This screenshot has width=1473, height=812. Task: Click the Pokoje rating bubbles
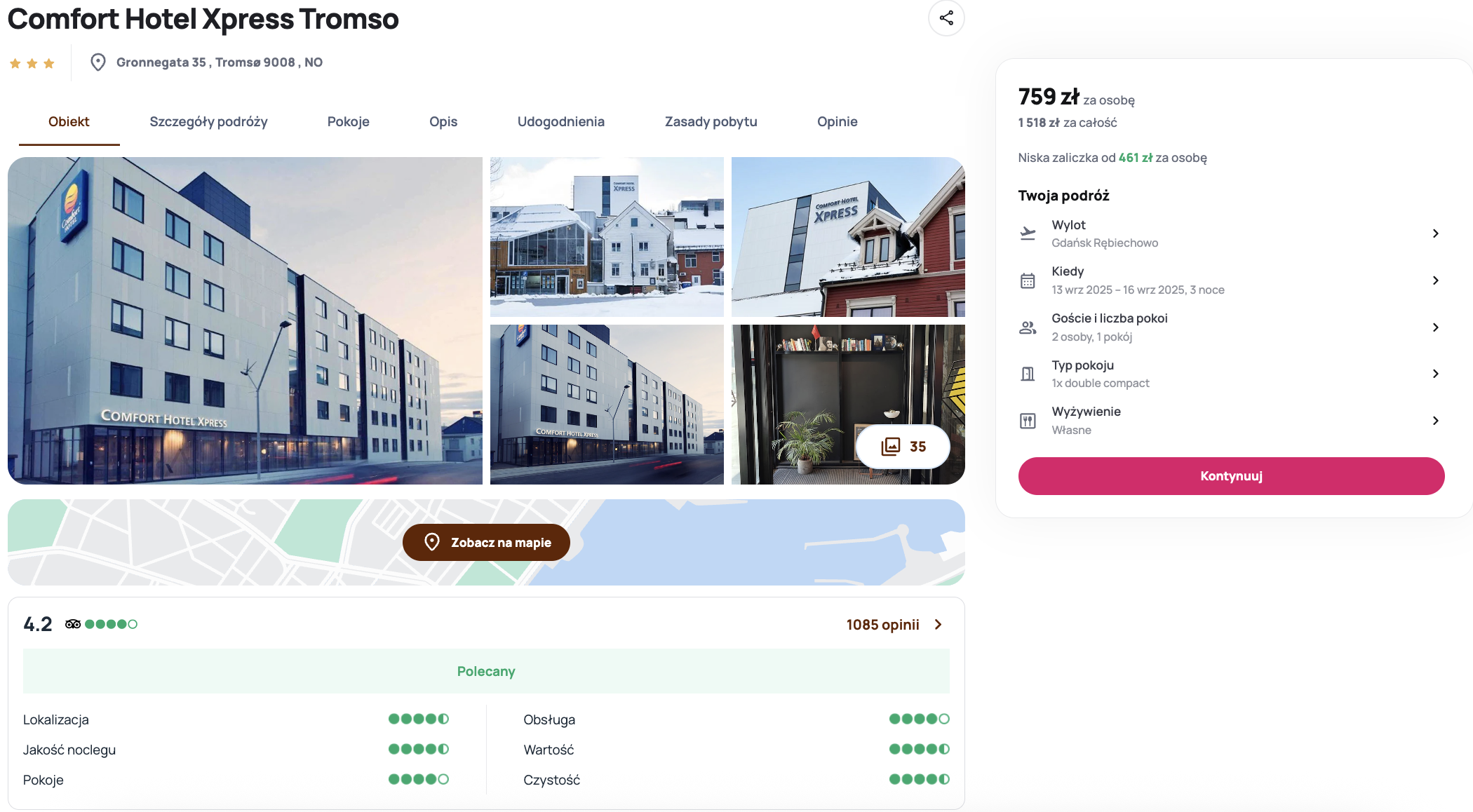point(419,779)
